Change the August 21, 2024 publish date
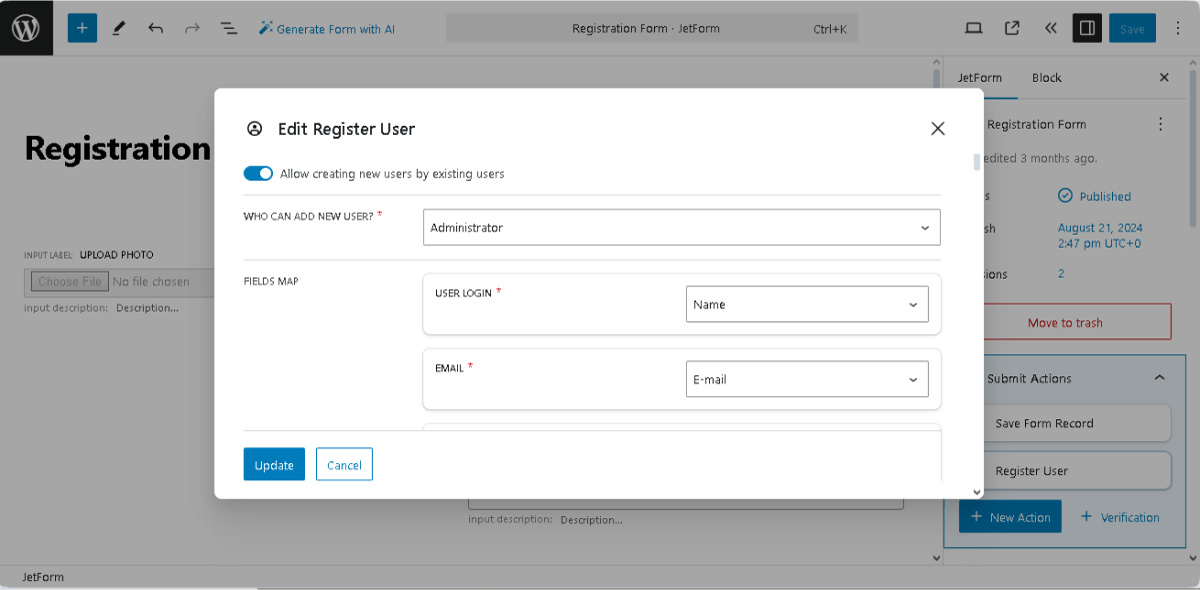Image resolution: width=1200 pixels, height=590 pixels. 1100,236
